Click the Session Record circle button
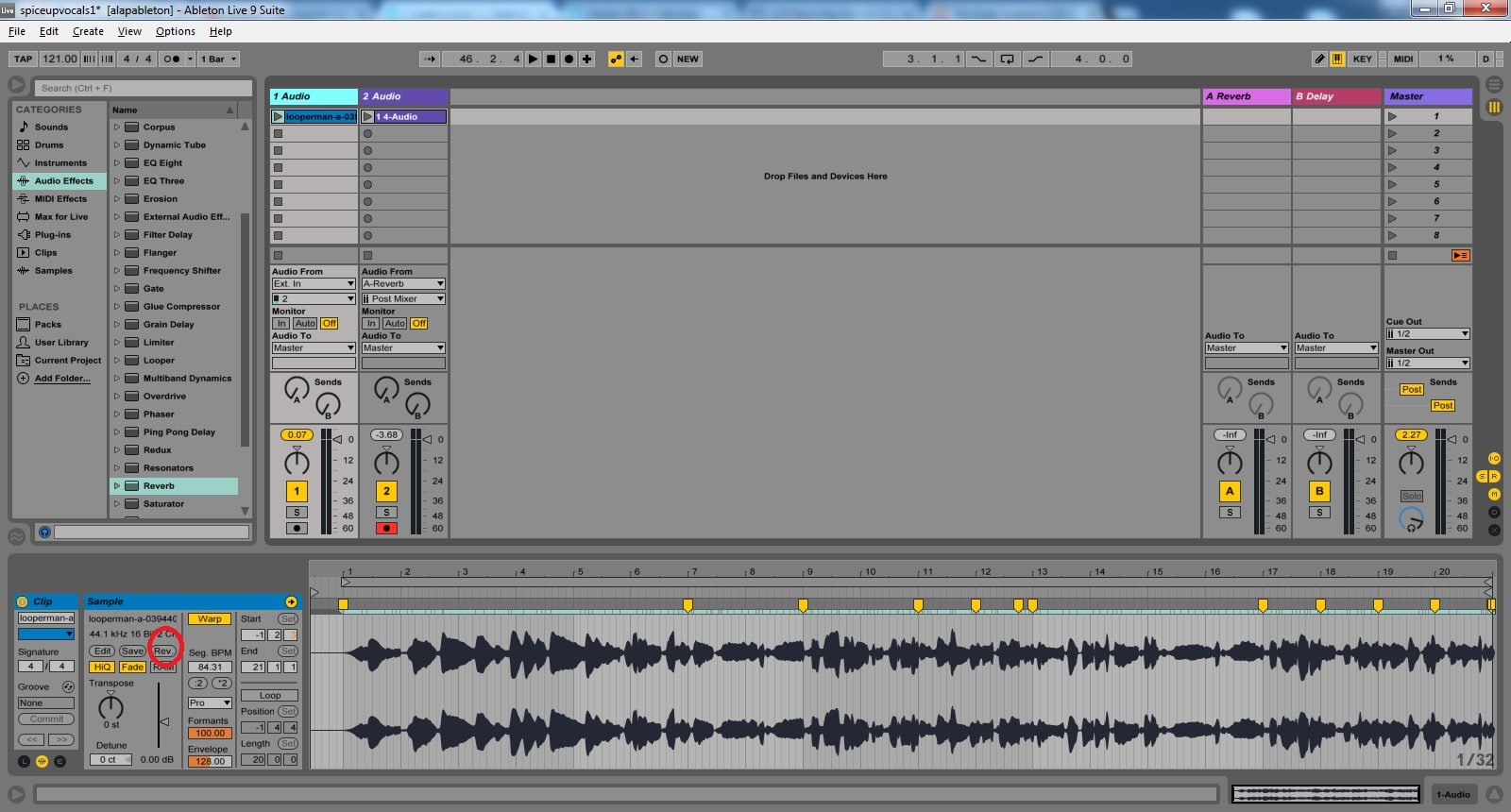Viewport: 1511px width, 812px height. (x=663, y=59)
